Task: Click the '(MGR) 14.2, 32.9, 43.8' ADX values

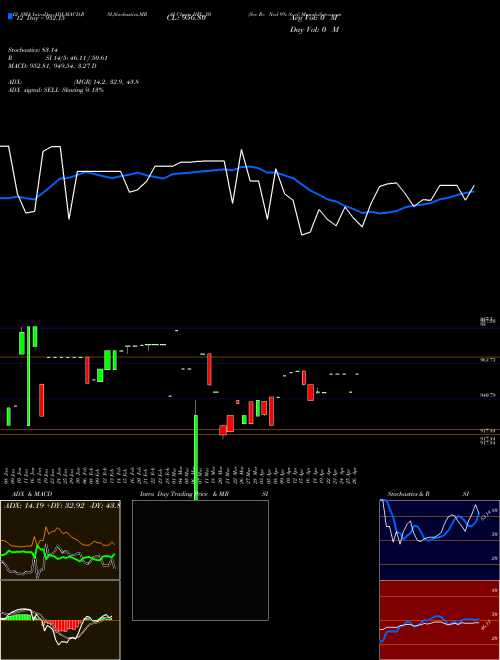Action: pyautogui.click(x=106, y=82)
